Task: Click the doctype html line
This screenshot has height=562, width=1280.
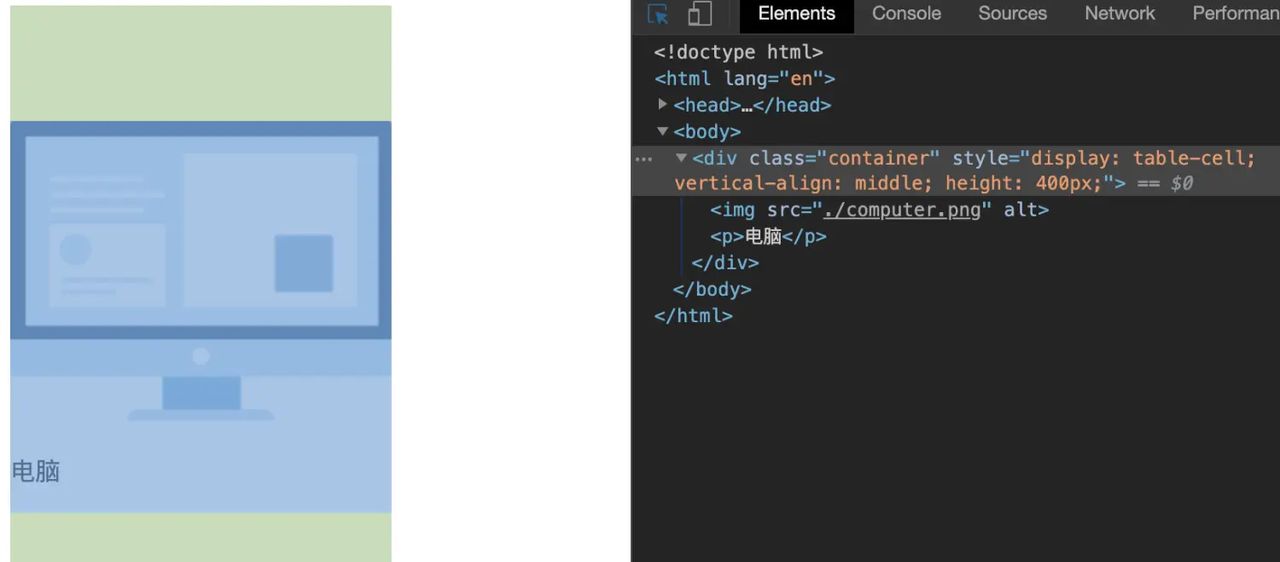Action: 738,52
